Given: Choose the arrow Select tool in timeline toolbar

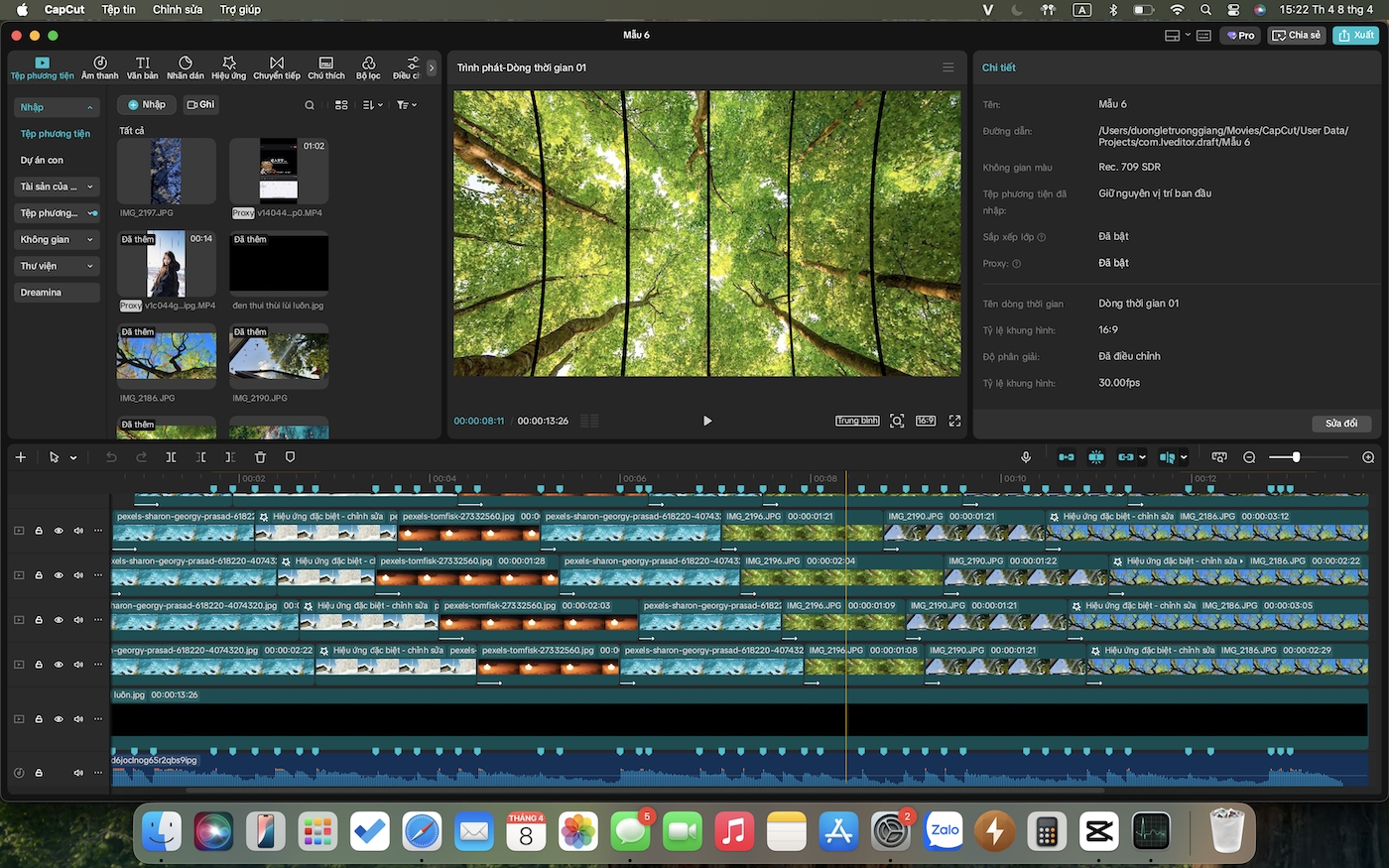Looking at the screenshot, I should click(x=55, y=457).
